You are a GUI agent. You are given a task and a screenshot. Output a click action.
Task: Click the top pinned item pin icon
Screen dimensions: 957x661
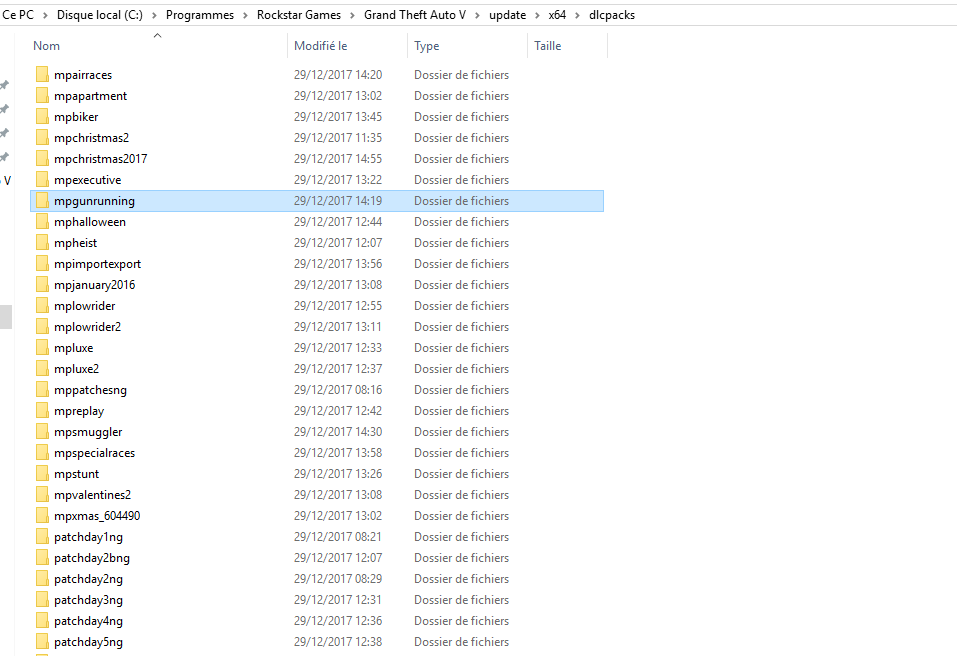point(4,84)
